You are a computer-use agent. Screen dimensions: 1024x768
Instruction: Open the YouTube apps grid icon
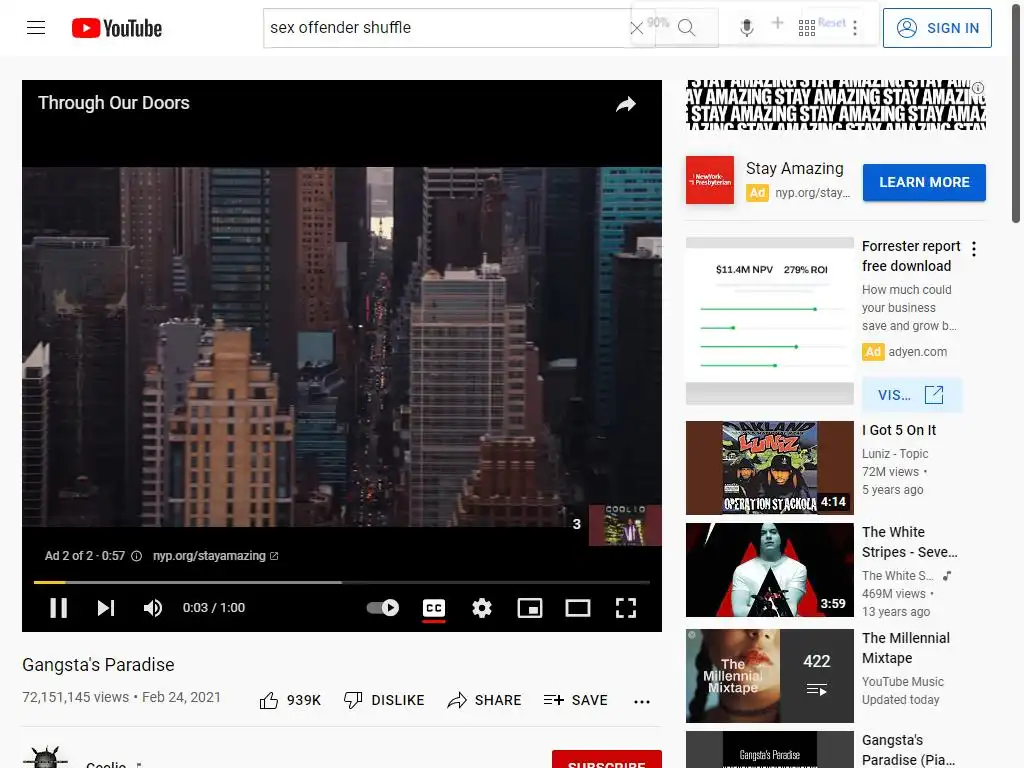[x=807, y=27]
